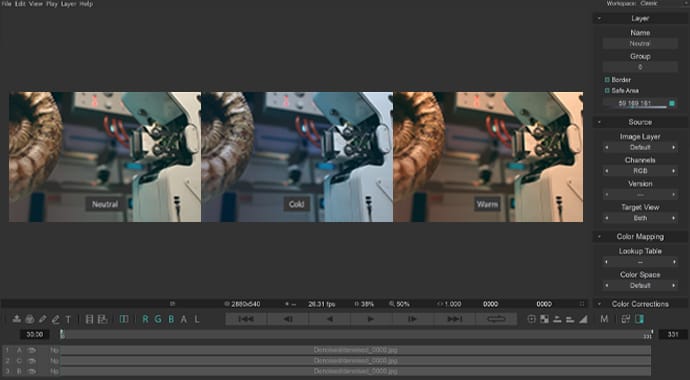
Task: Jump to the first frame
Action: (246, 319)
